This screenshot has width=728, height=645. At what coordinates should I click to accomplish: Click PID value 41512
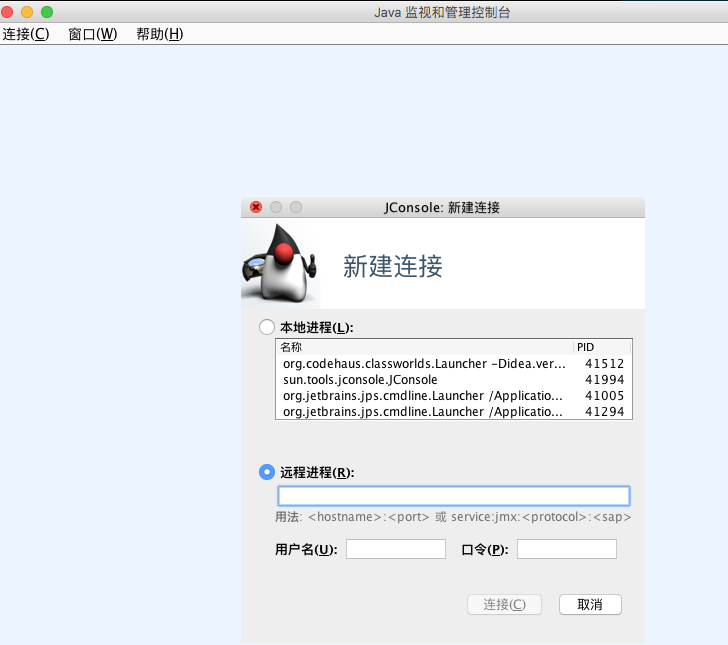tap(604, 364)
